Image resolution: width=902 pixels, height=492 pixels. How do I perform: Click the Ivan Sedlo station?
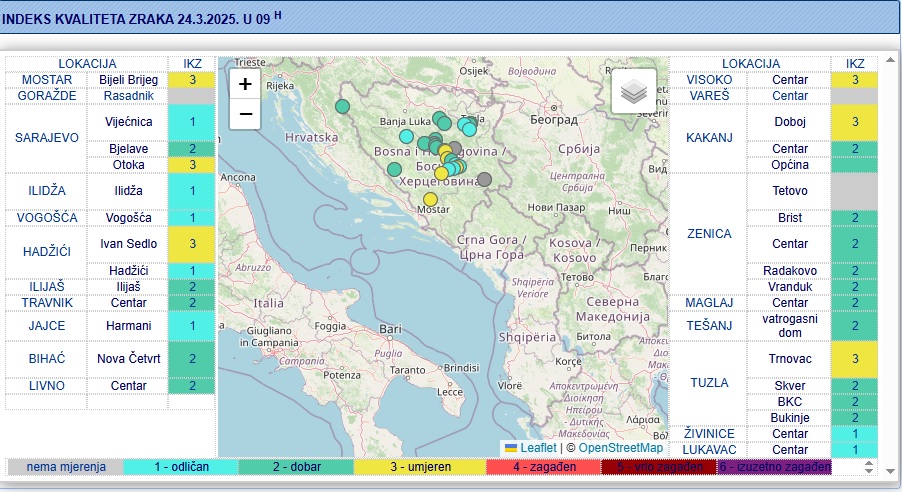pos(128,244)
